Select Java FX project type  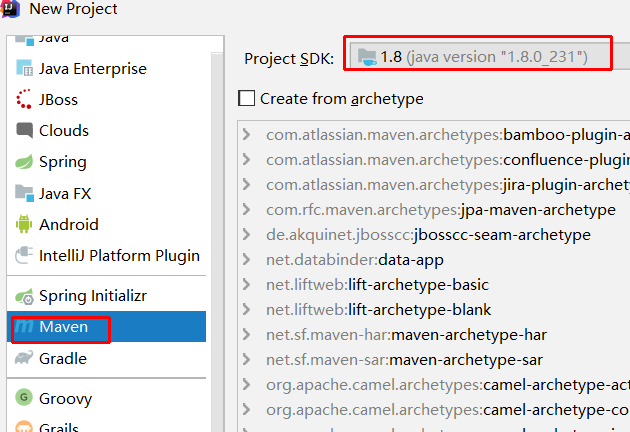point(106,193)
